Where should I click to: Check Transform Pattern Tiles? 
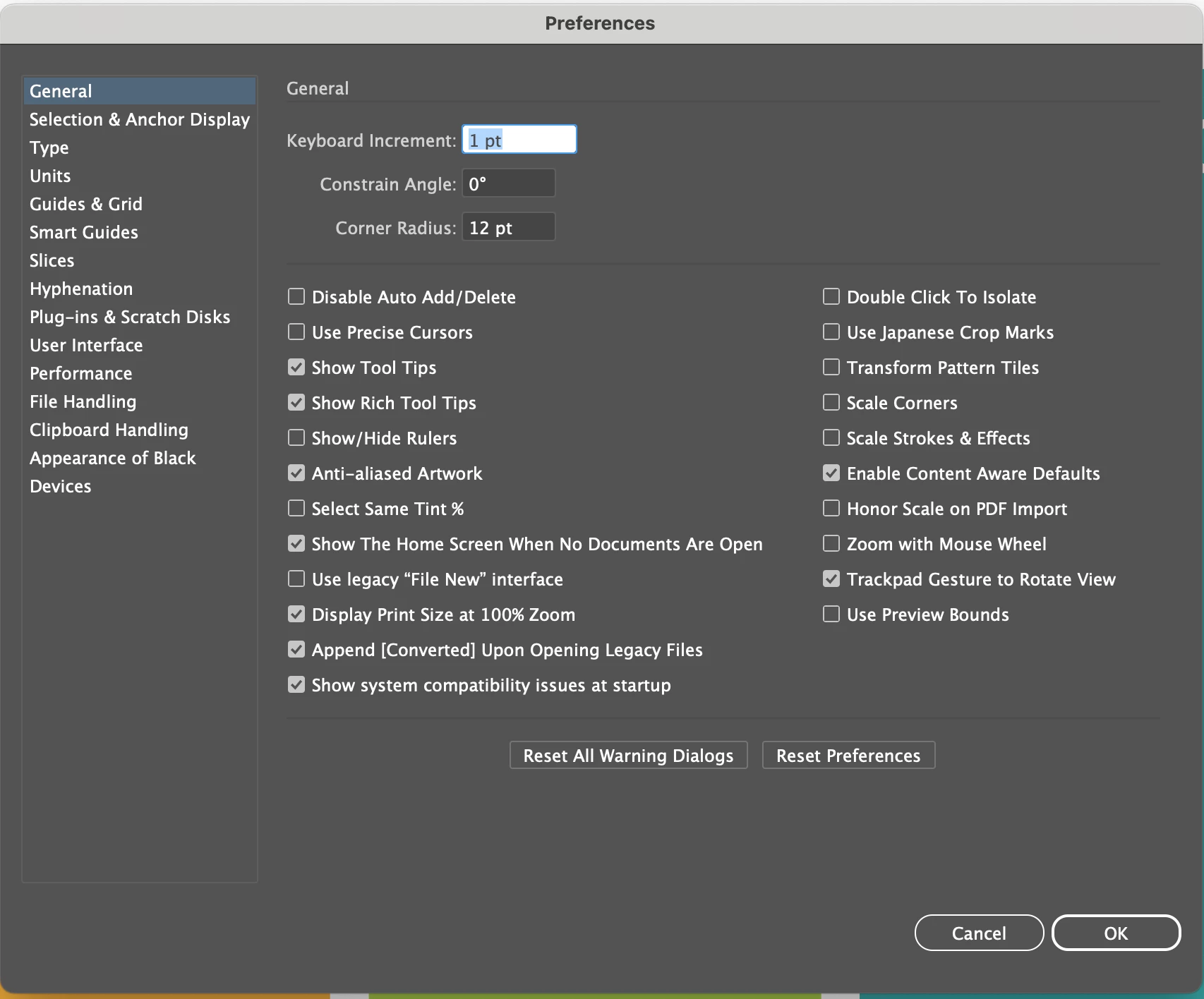tap(831, 367)
